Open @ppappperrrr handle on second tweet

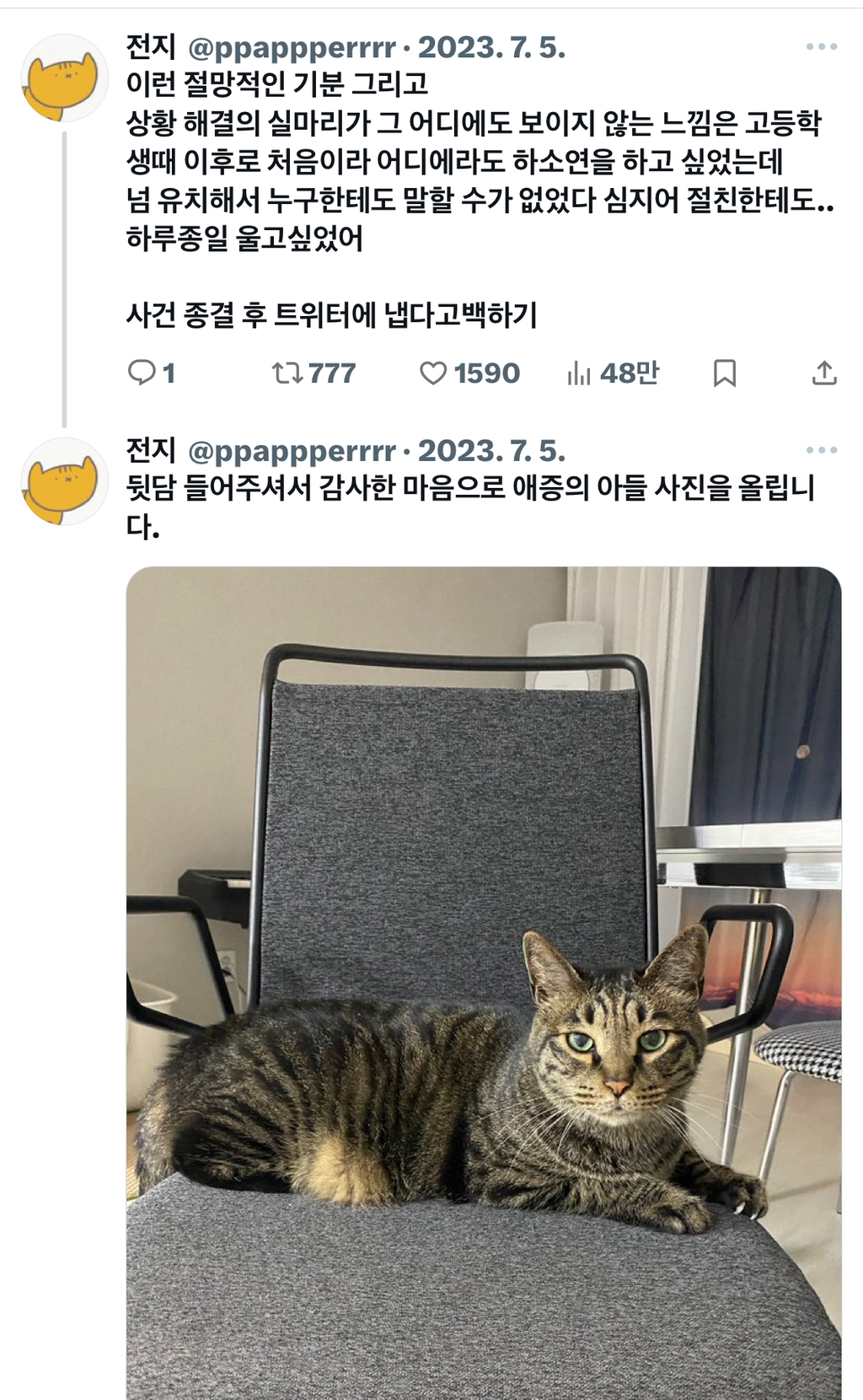tap(292, 452)
